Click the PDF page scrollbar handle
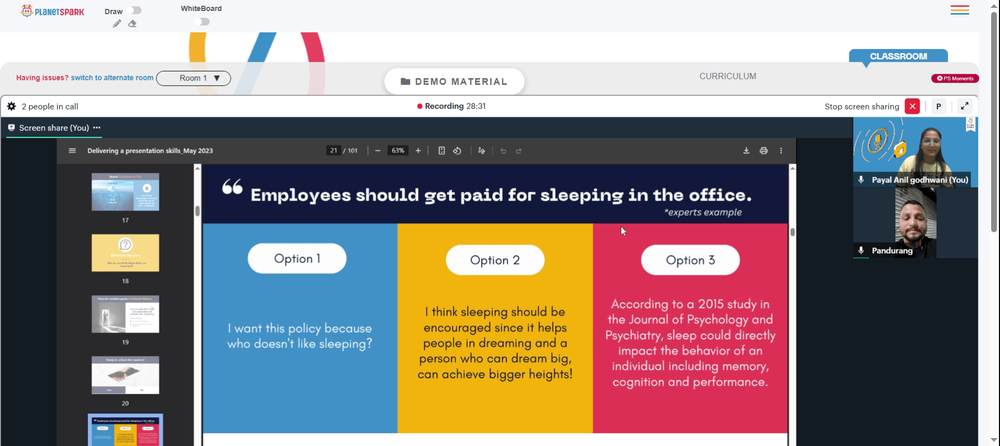The height and width of the screenshot is (446, 1000). coord(793,232)
